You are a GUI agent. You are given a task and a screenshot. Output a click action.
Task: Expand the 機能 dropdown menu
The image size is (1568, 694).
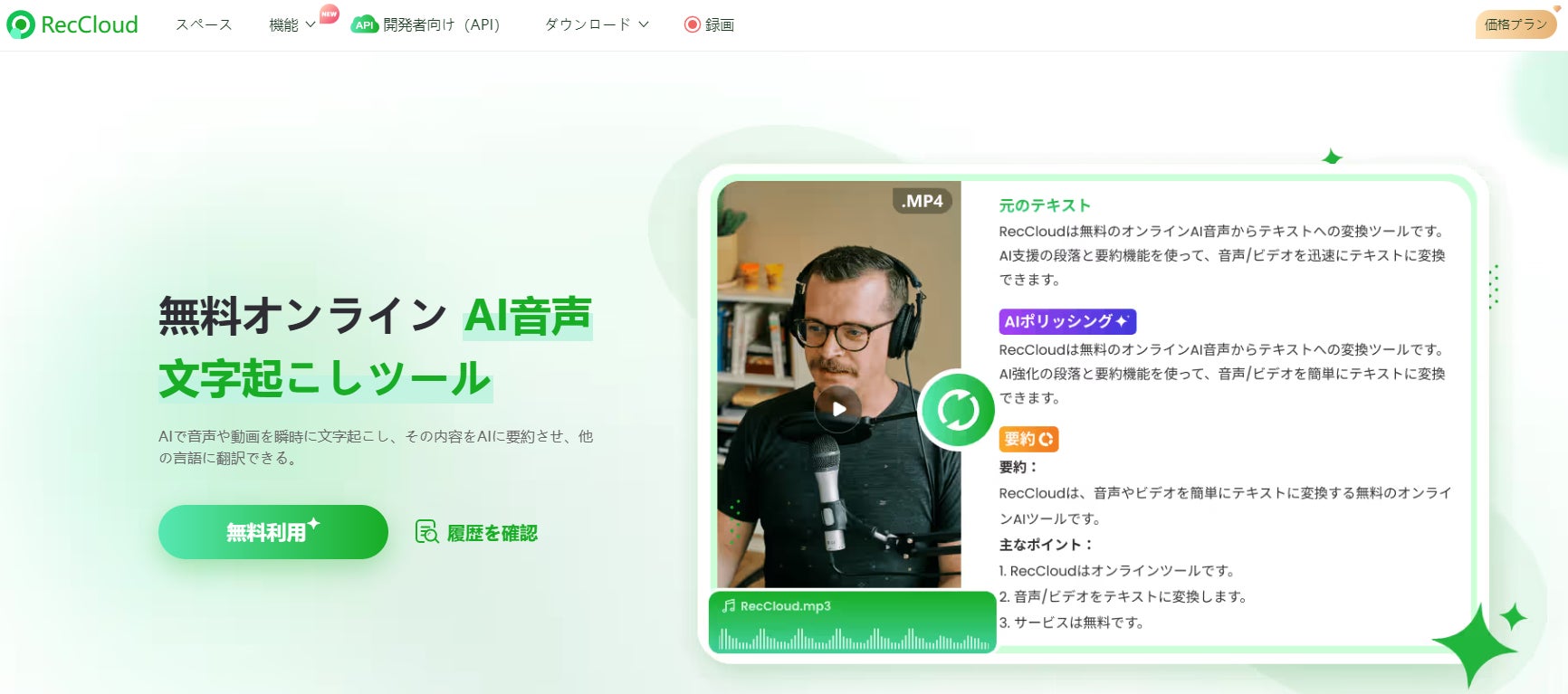[292, 24]
